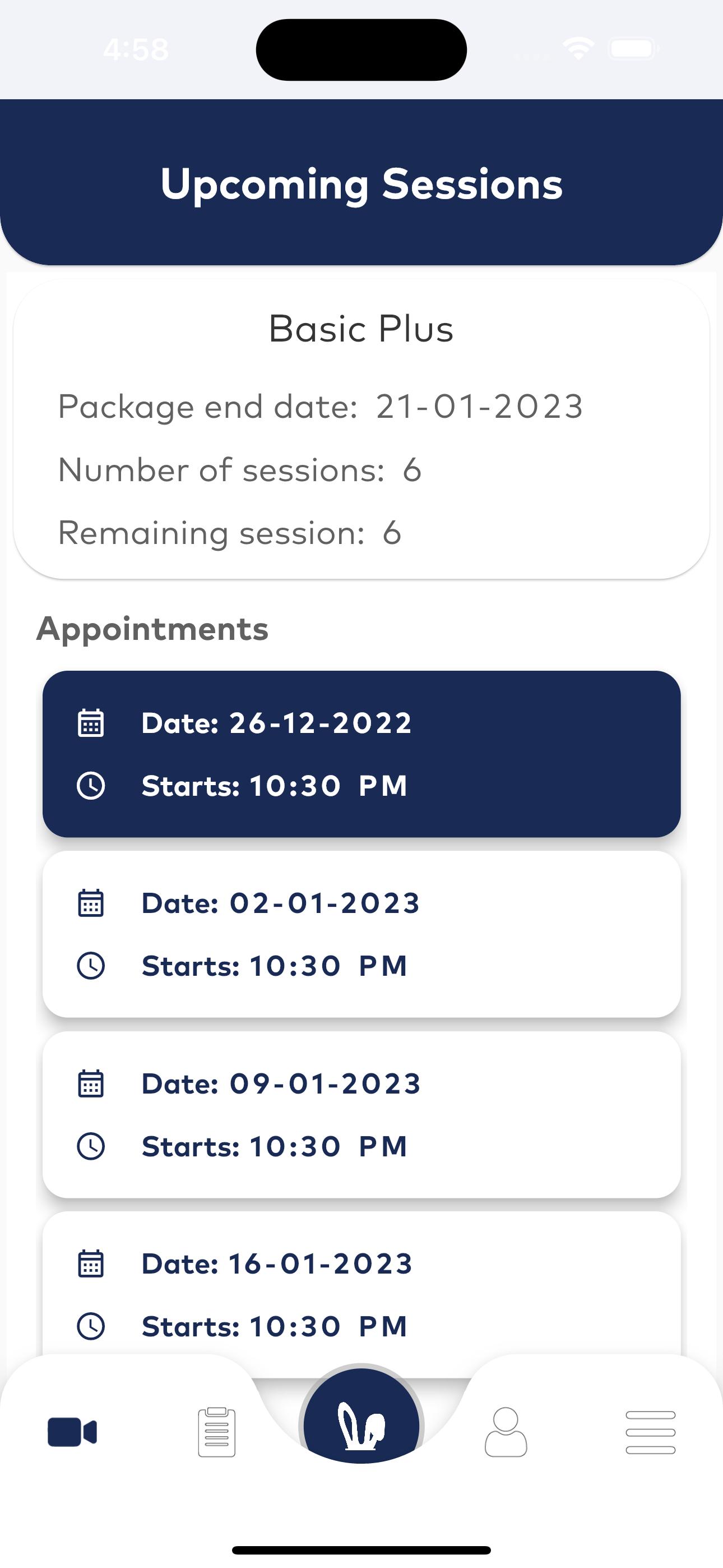Select the 09-01-2023 appointment card
723x1568 pixels.
(361, 1114)
